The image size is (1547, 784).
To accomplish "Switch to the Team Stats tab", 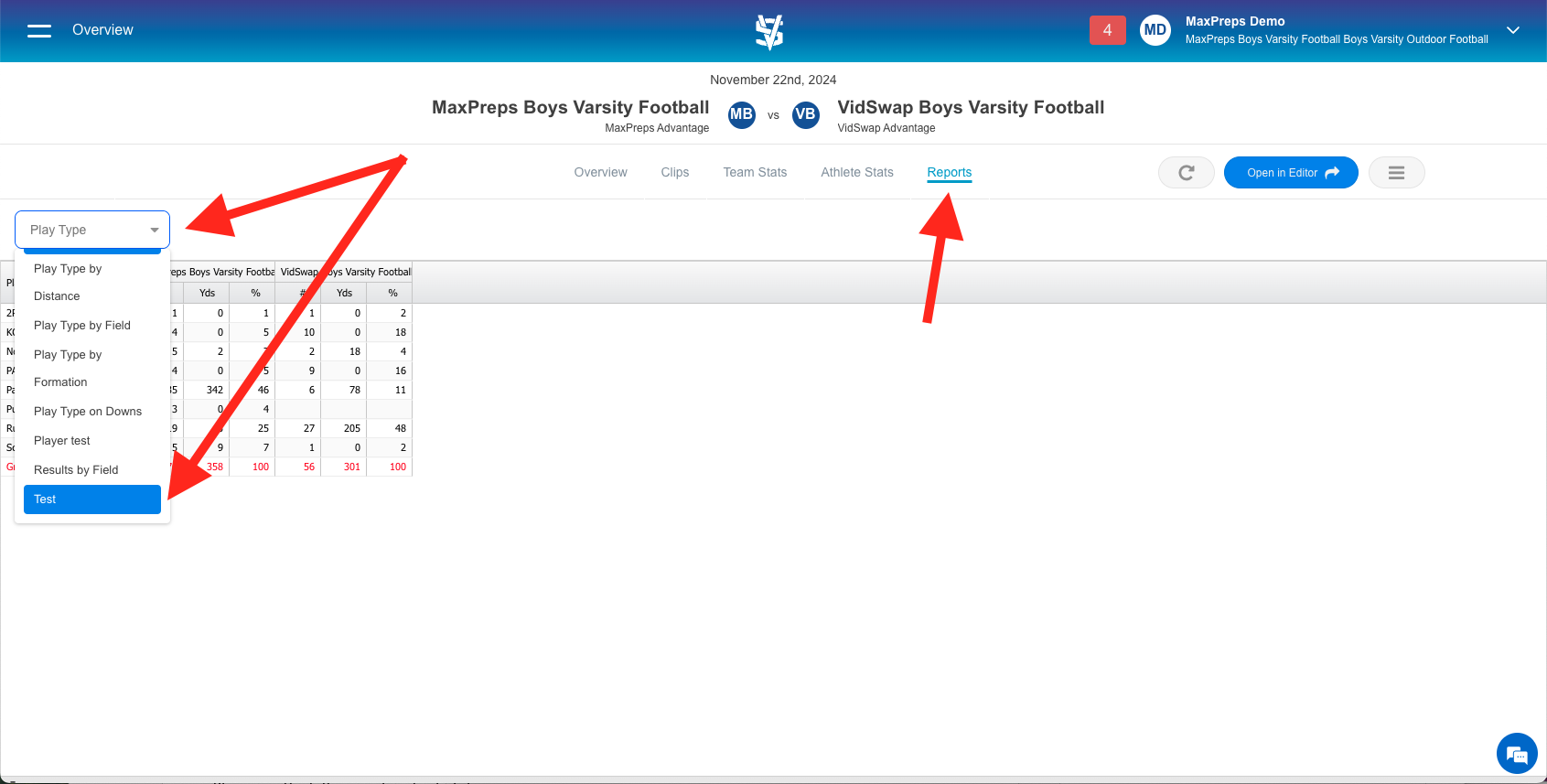I will (x=755, y=172).
